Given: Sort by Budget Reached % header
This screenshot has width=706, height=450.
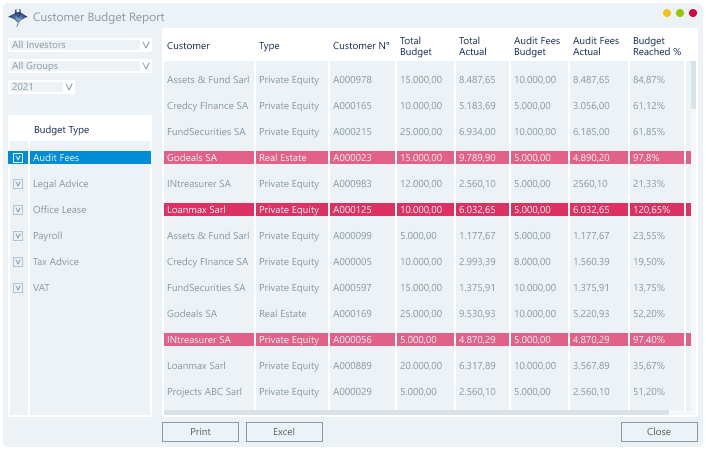Looking at the screenshot, I should pyautogui.click(x=657, y=46).
